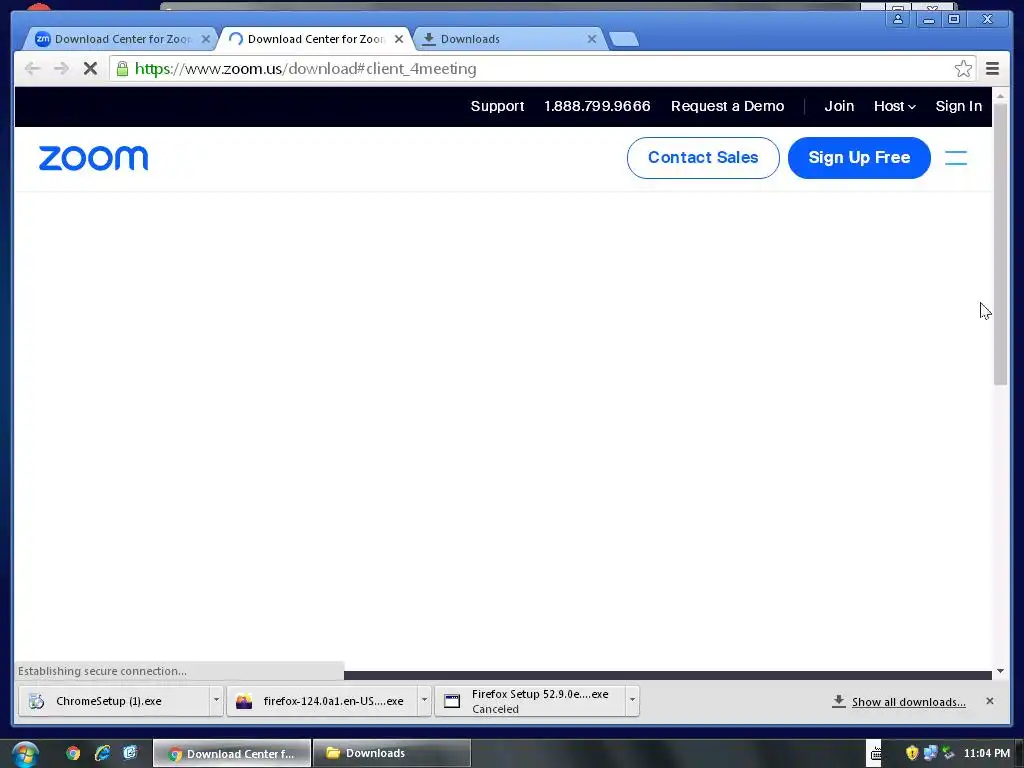This screenshot has width=1024, height=768.
Task: Click the 11:04 PM taskbar clock
Action: 987,753
